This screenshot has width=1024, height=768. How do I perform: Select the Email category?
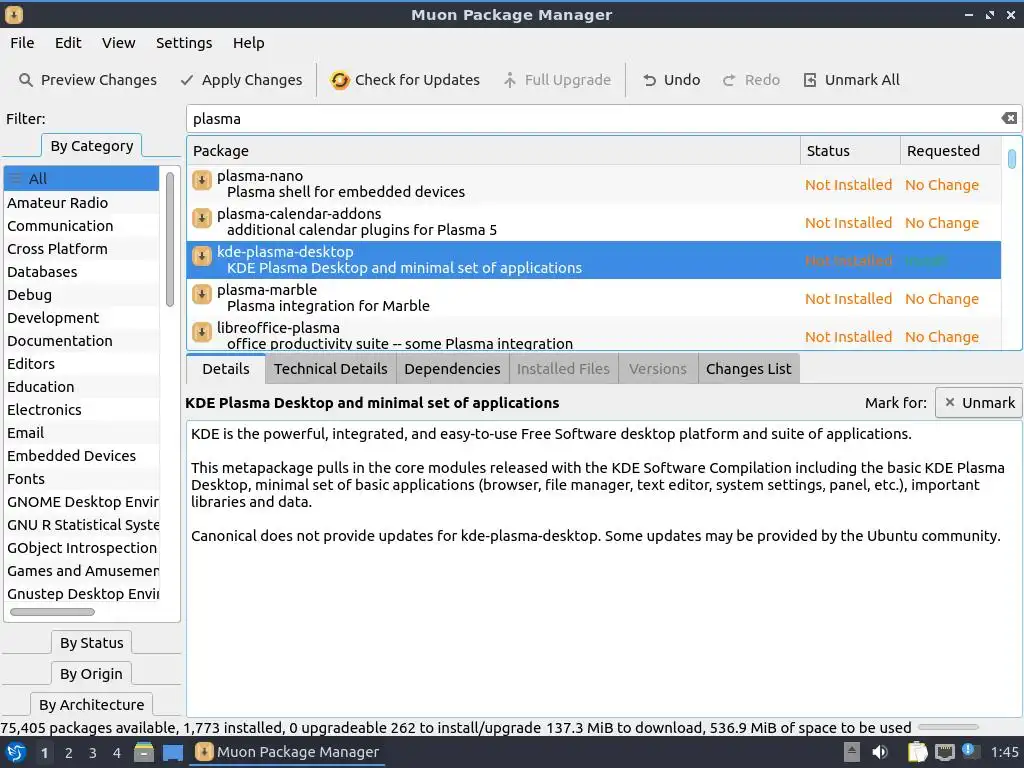pyautogui.click(x=82, y=433)
